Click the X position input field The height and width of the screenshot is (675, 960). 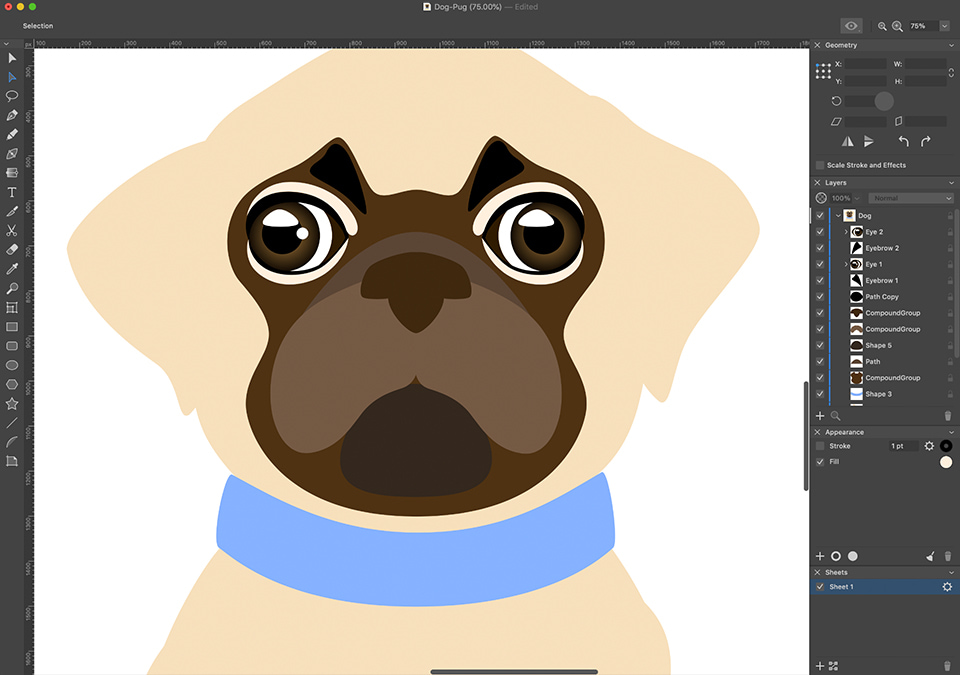coord(866,64)
